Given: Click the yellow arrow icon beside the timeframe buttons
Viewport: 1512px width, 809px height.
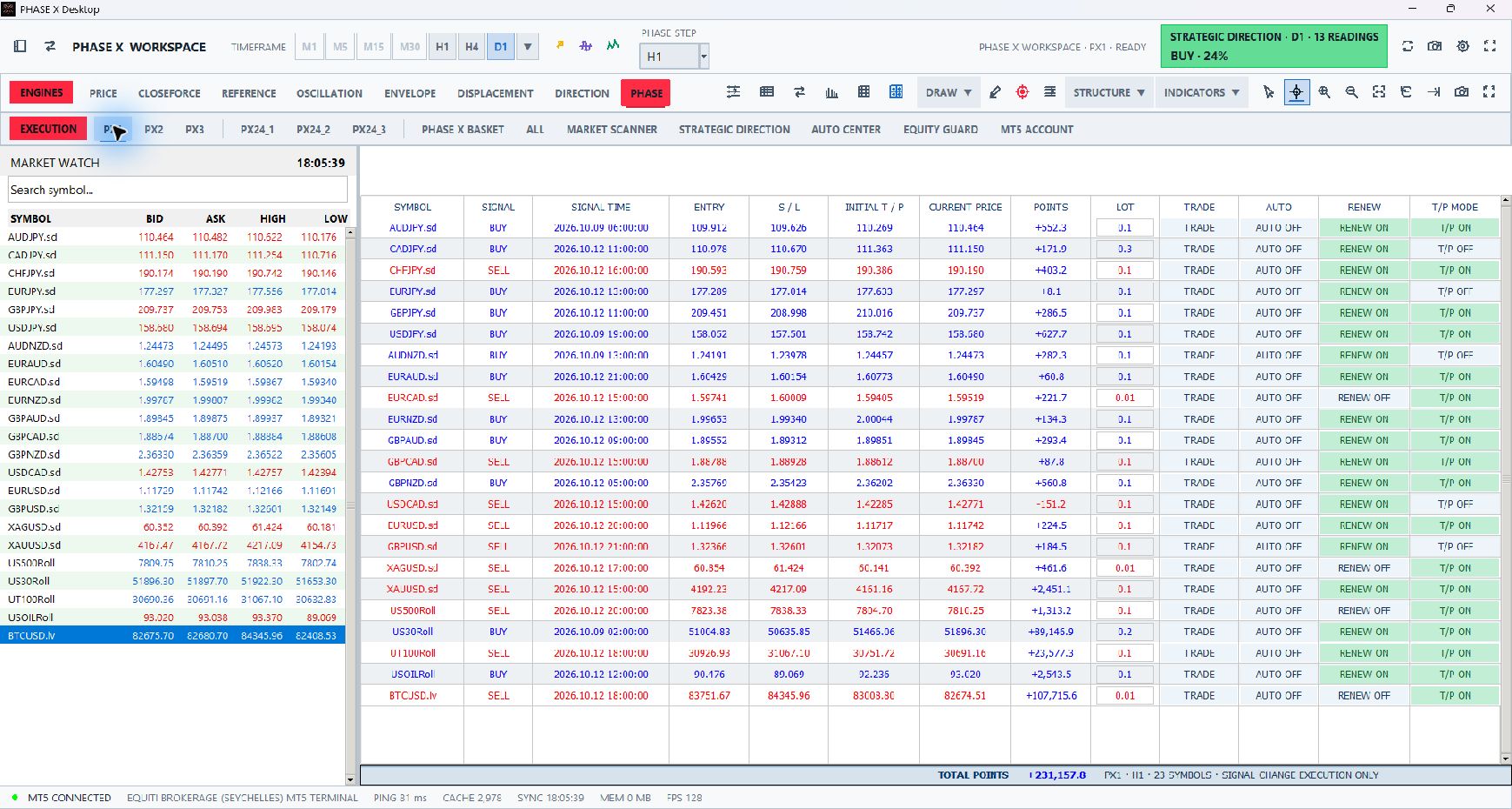Looking at the screenshot, I should coord(560,45).
